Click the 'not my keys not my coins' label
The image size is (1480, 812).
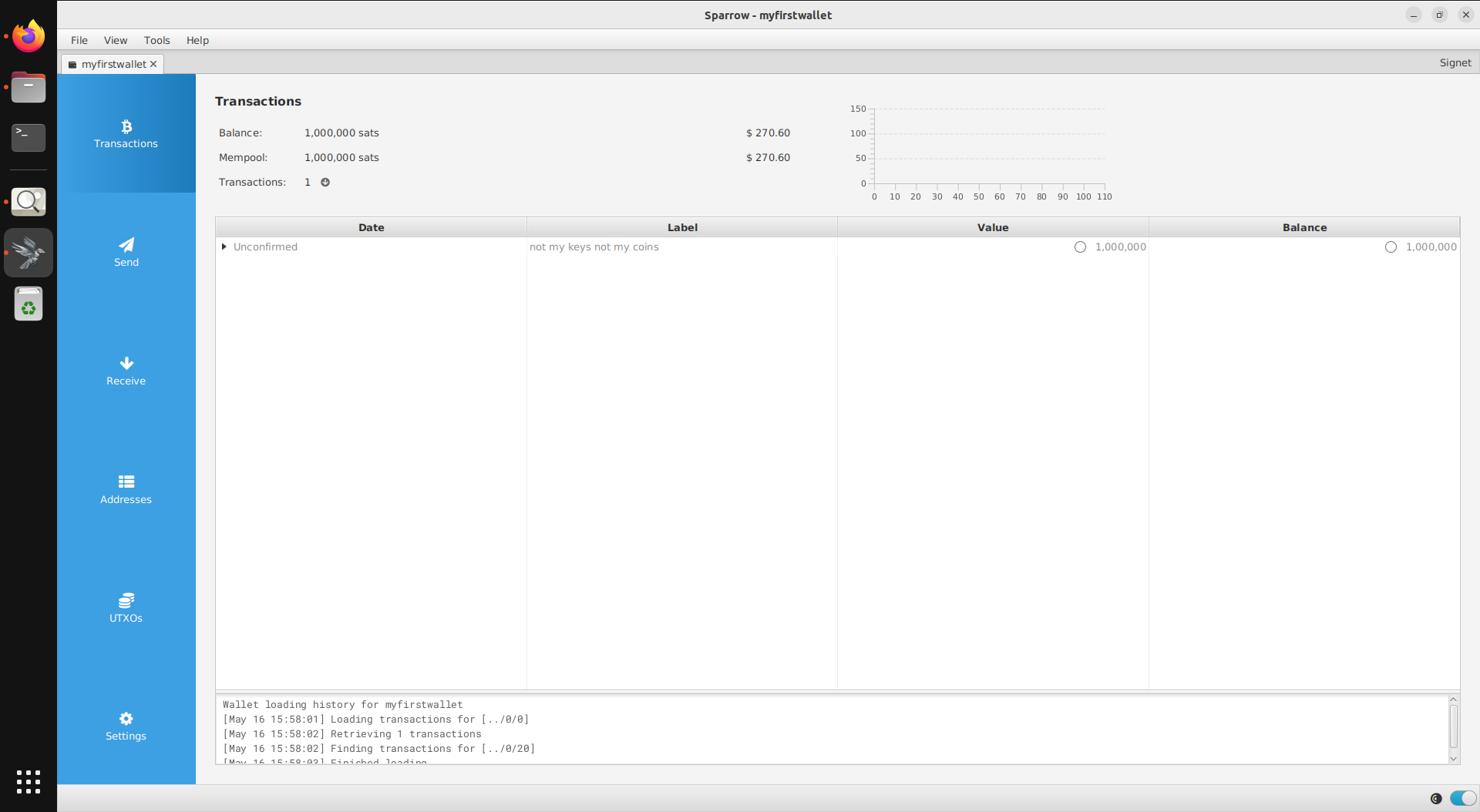click(594, 247)
